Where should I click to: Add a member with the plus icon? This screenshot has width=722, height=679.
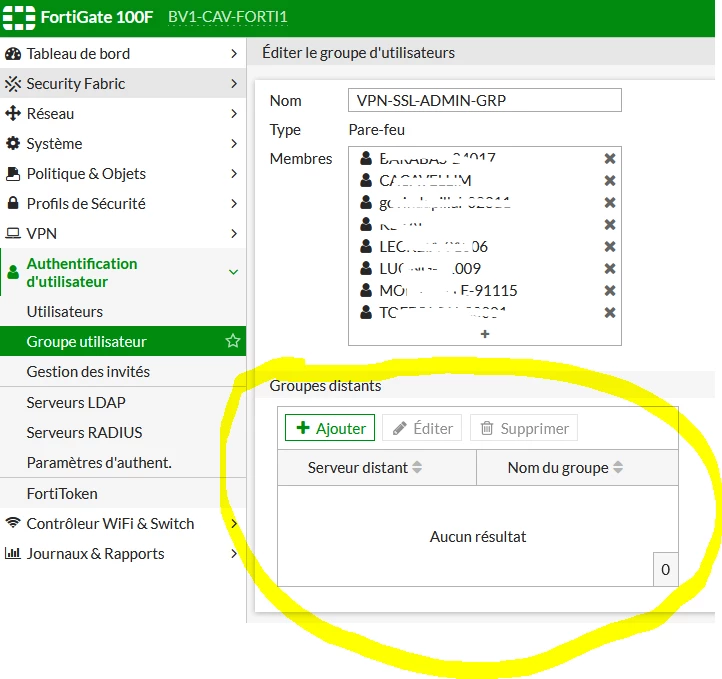pos(485,334)
